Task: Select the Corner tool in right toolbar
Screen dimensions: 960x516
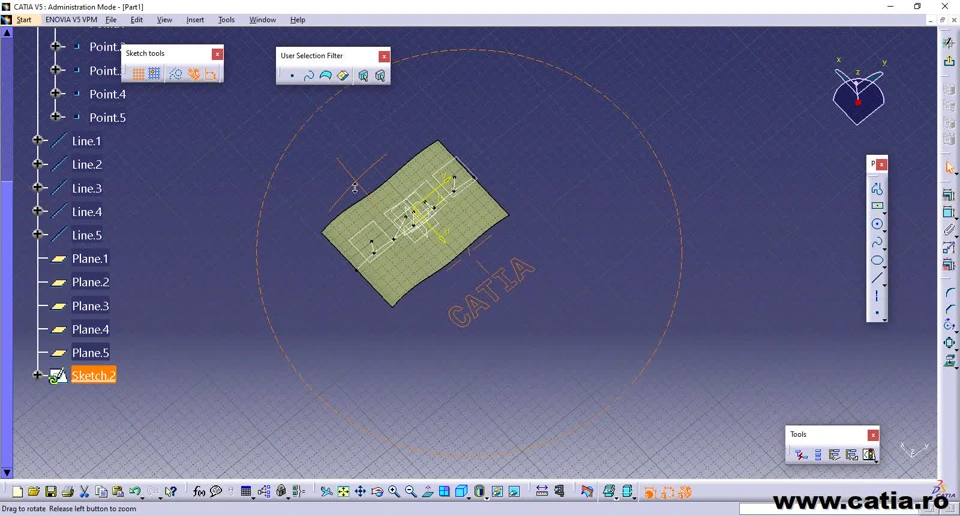Action: pos(949,293)
